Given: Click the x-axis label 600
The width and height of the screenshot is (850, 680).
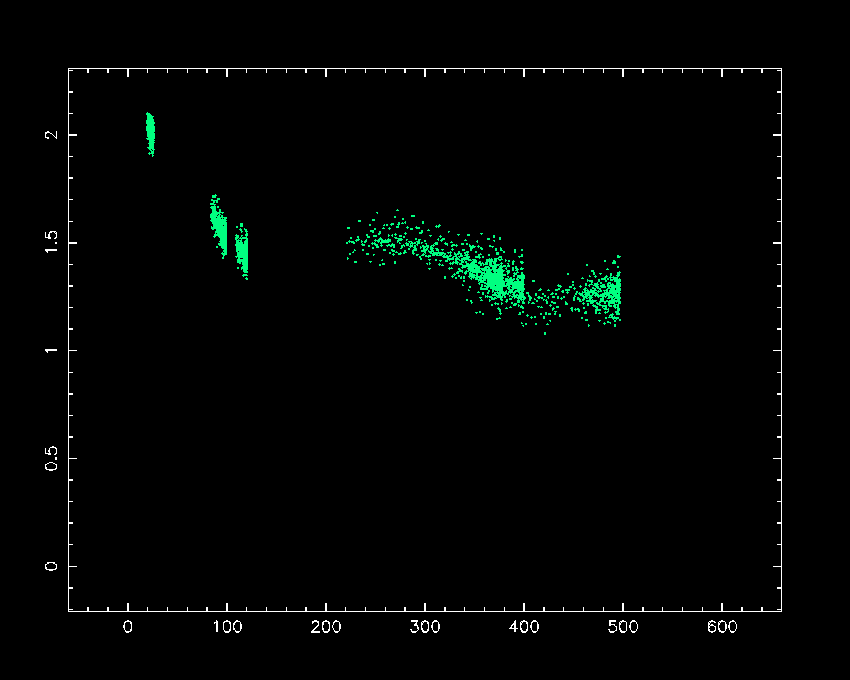Looking at the screenshot, I should 722,627.
